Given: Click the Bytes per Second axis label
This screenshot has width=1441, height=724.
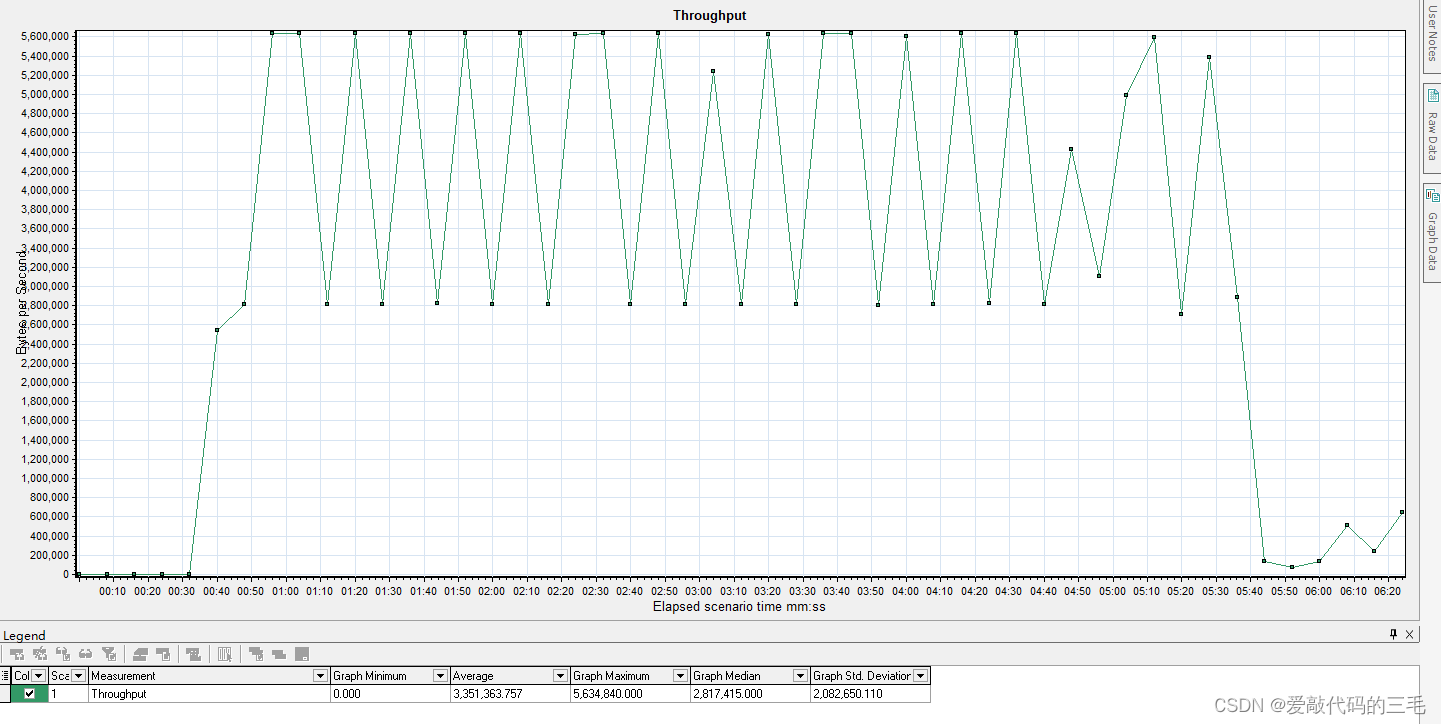Looking at the screenshot, I should coord(21,302).
